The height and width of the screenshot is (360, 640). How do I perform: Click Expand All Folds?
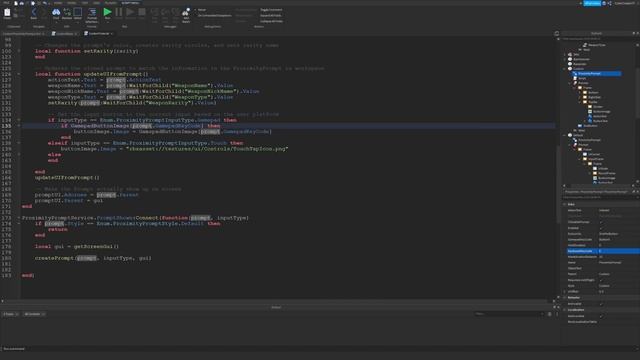pyautogui.click(x=270, y=16)
